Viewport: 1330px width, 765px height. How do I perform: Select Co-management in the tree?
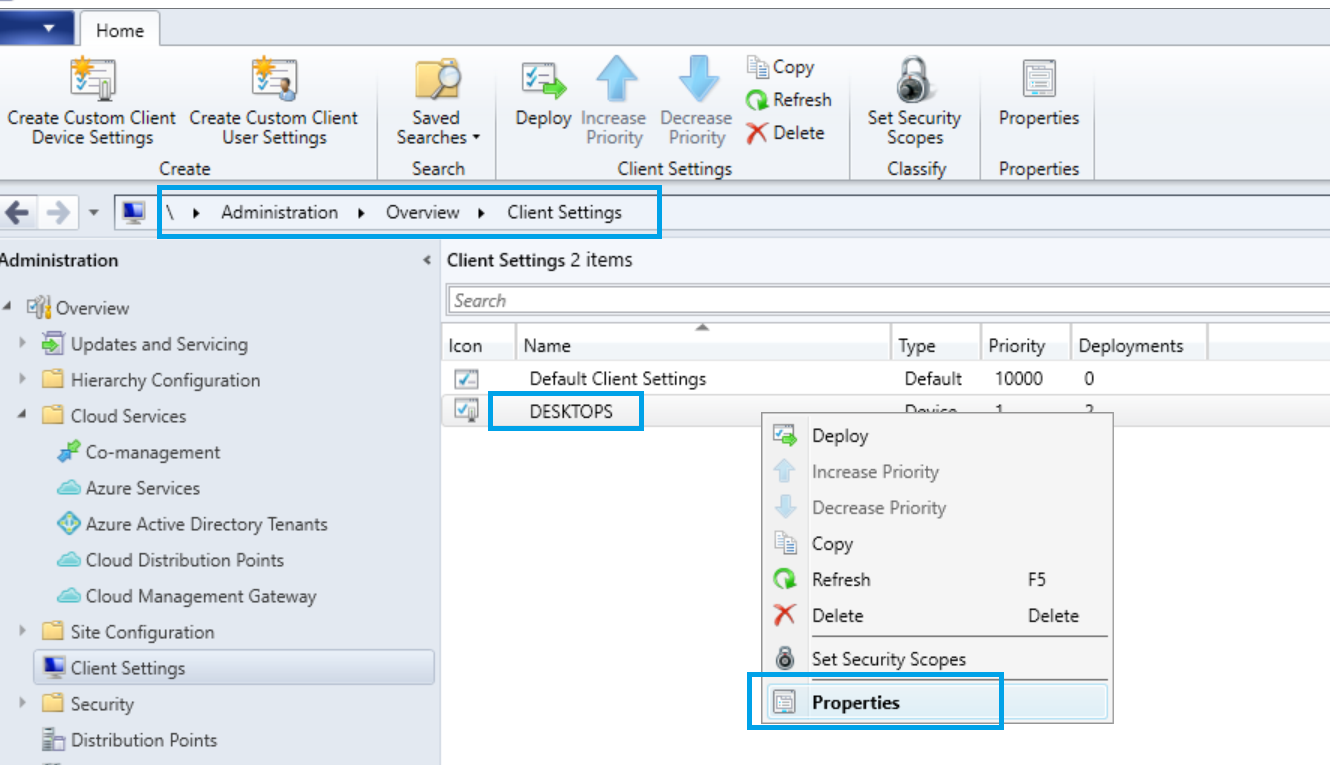152,452
